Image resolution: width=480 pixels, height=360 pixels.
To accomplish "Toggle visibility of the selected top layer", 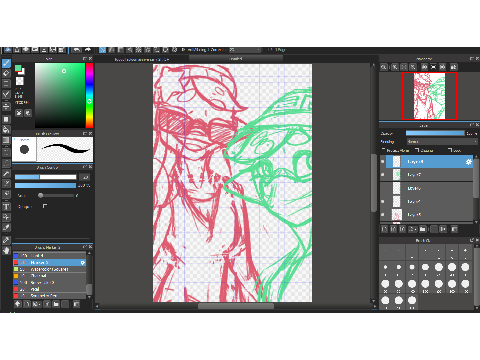I will coord(383,162).
